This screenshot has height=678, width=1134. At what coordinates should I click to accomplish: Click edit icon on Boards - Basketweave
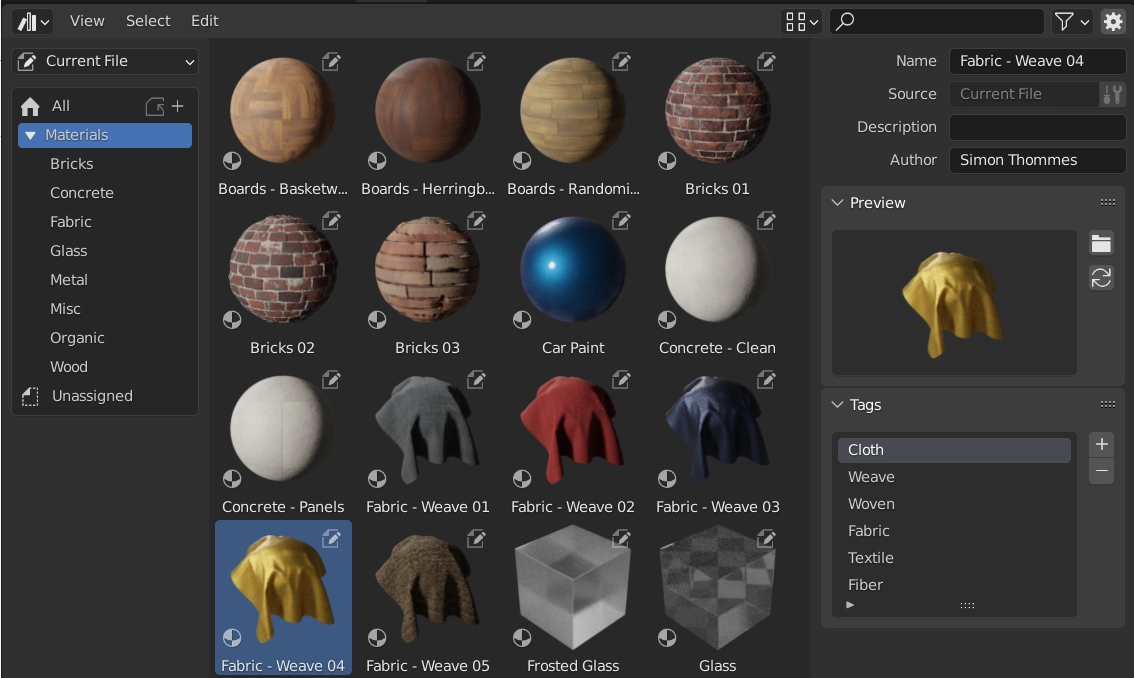coord(331,62)
